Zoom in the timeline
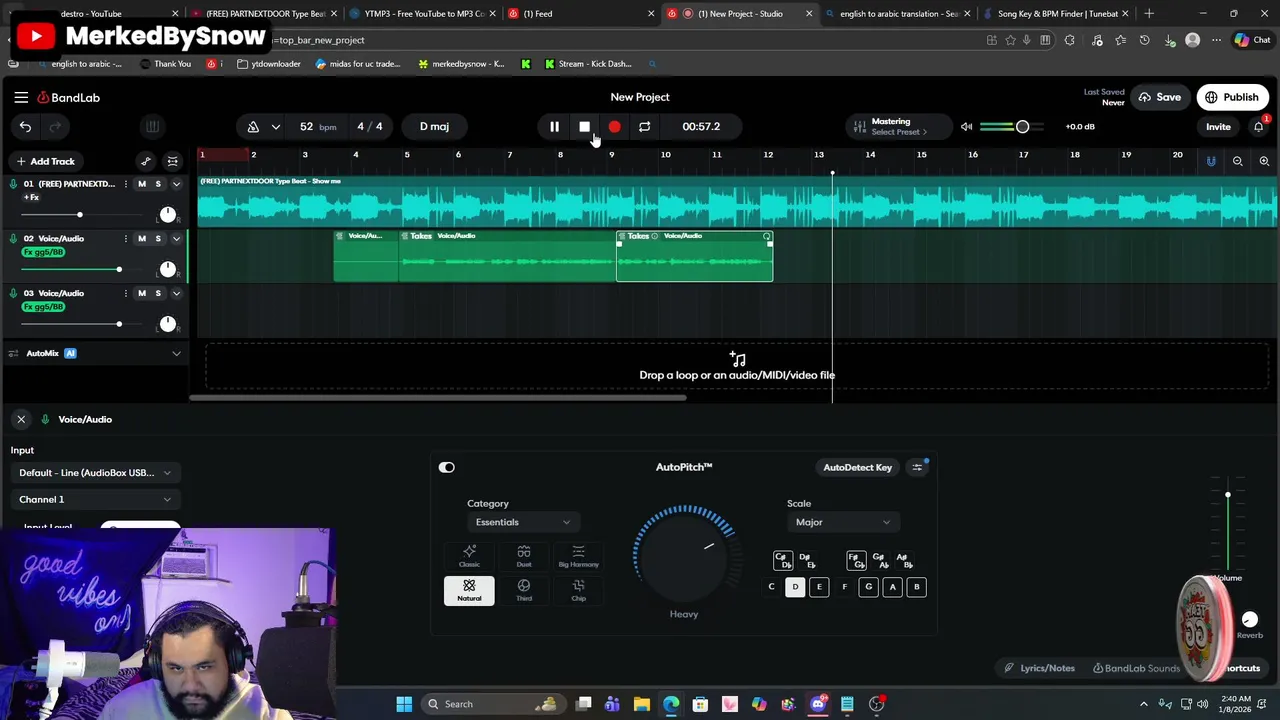Viewport: 1280px width, 720px height. [x=1264, y=161]
